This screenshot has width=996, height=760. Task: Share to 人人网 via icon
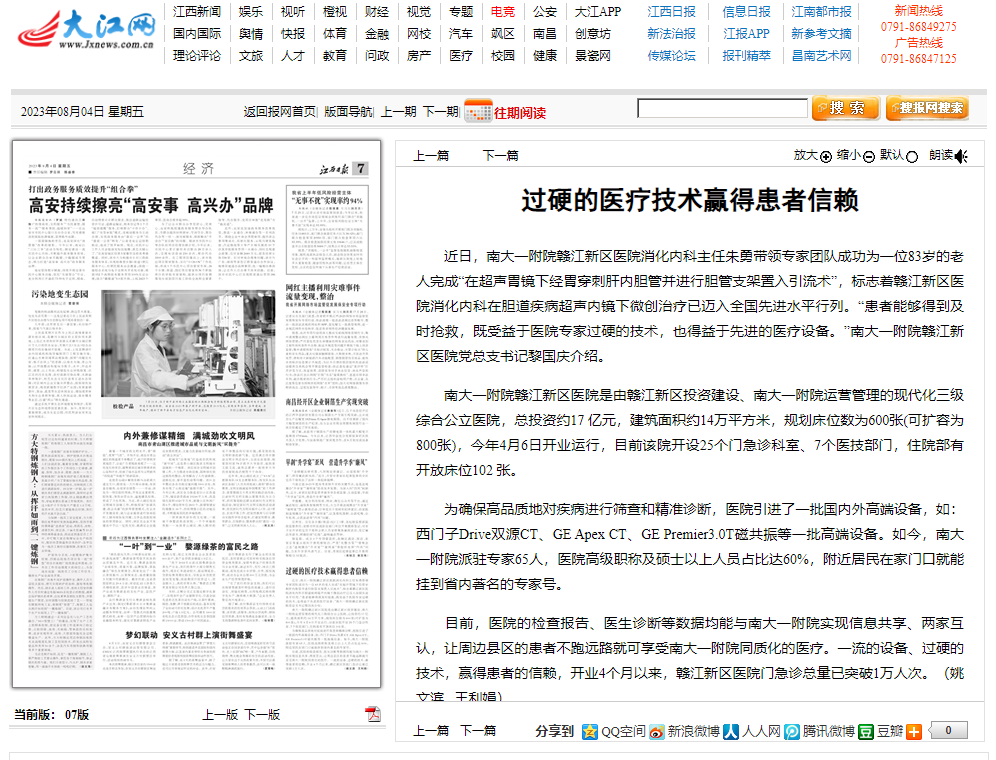coord(732,731)
